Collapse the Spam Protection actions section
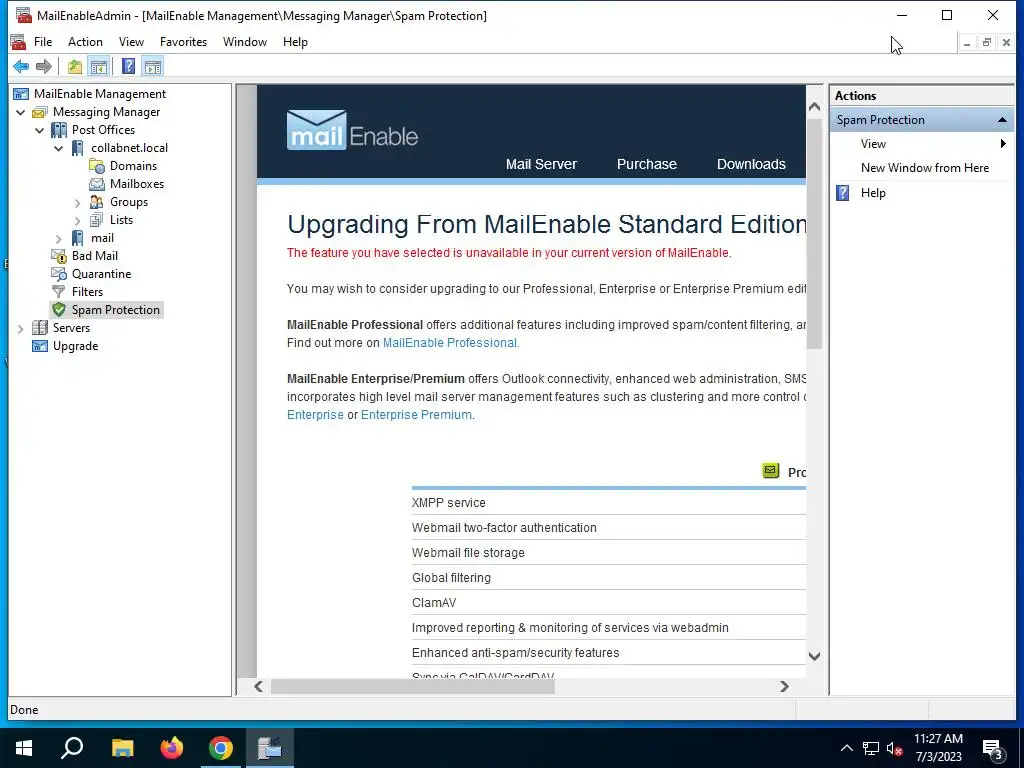The height and width of the screenshot is (768, 1024). pos(1002,120)
